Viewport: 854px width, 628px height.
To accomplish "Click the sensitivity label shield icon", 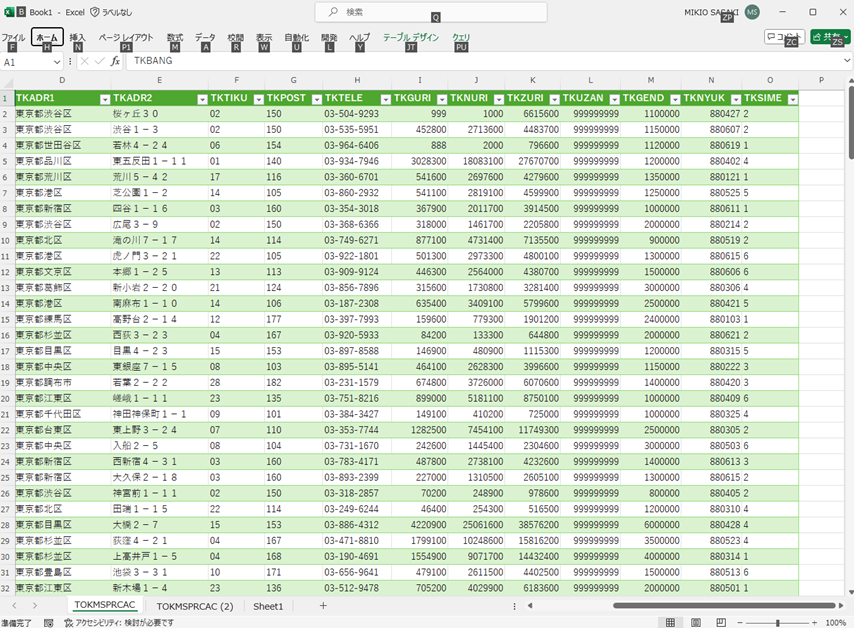I will pos(94,12).
